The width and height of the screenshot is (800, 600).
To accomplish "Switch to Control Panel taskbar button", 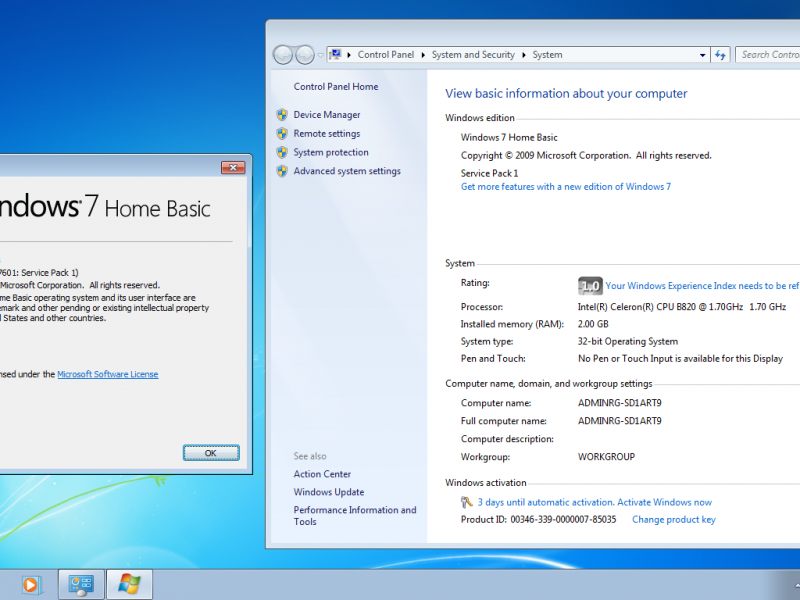I will (x=81, y=585).
